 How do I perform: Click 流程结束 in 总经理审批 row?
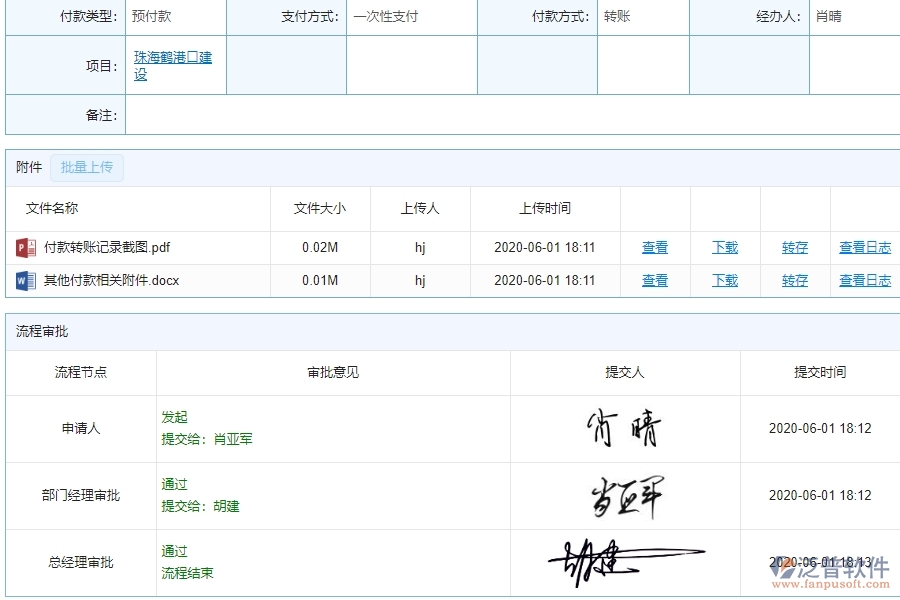(186, 573)
